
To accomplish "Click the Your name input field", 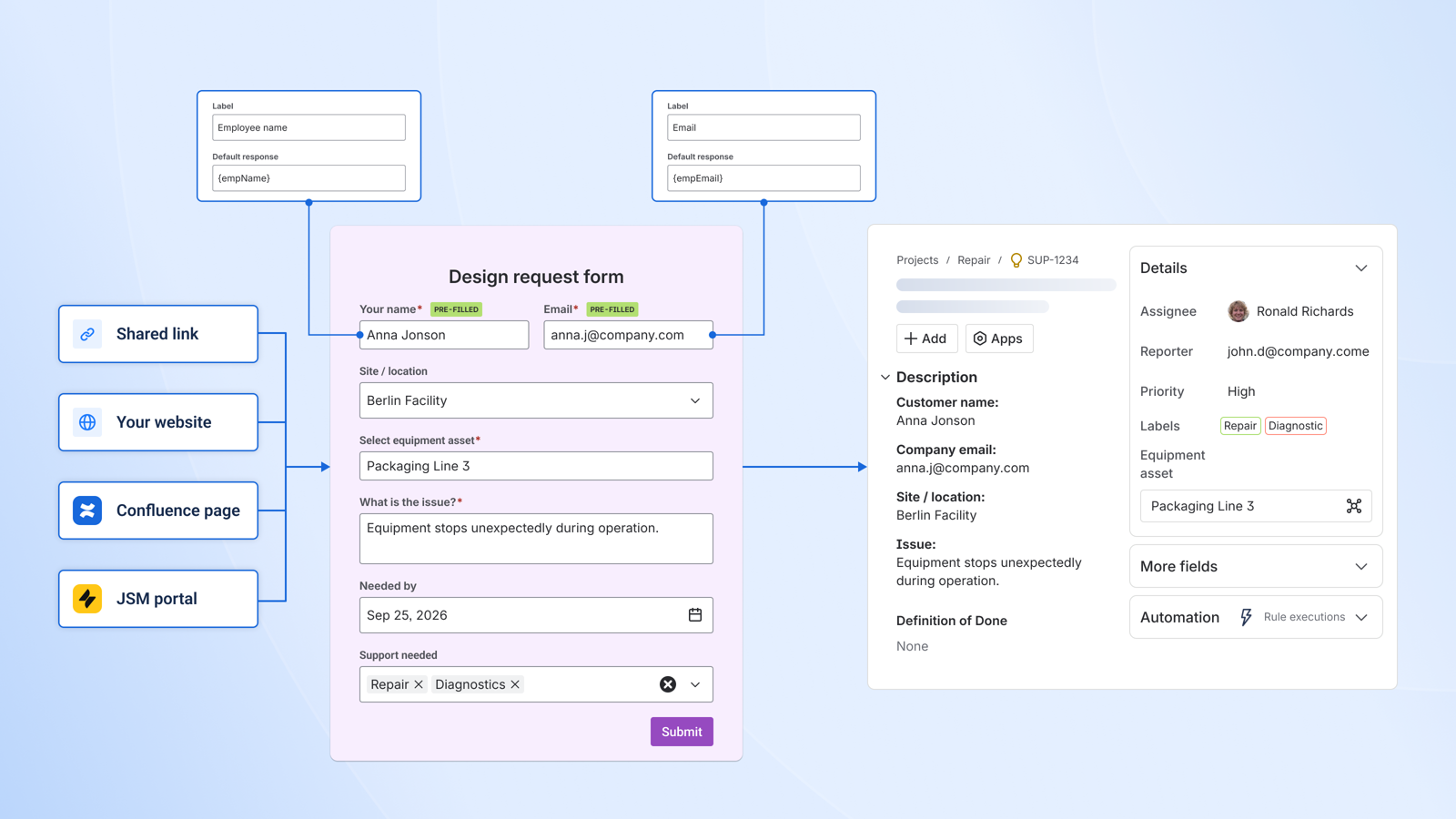I will (x=444, y=335).
